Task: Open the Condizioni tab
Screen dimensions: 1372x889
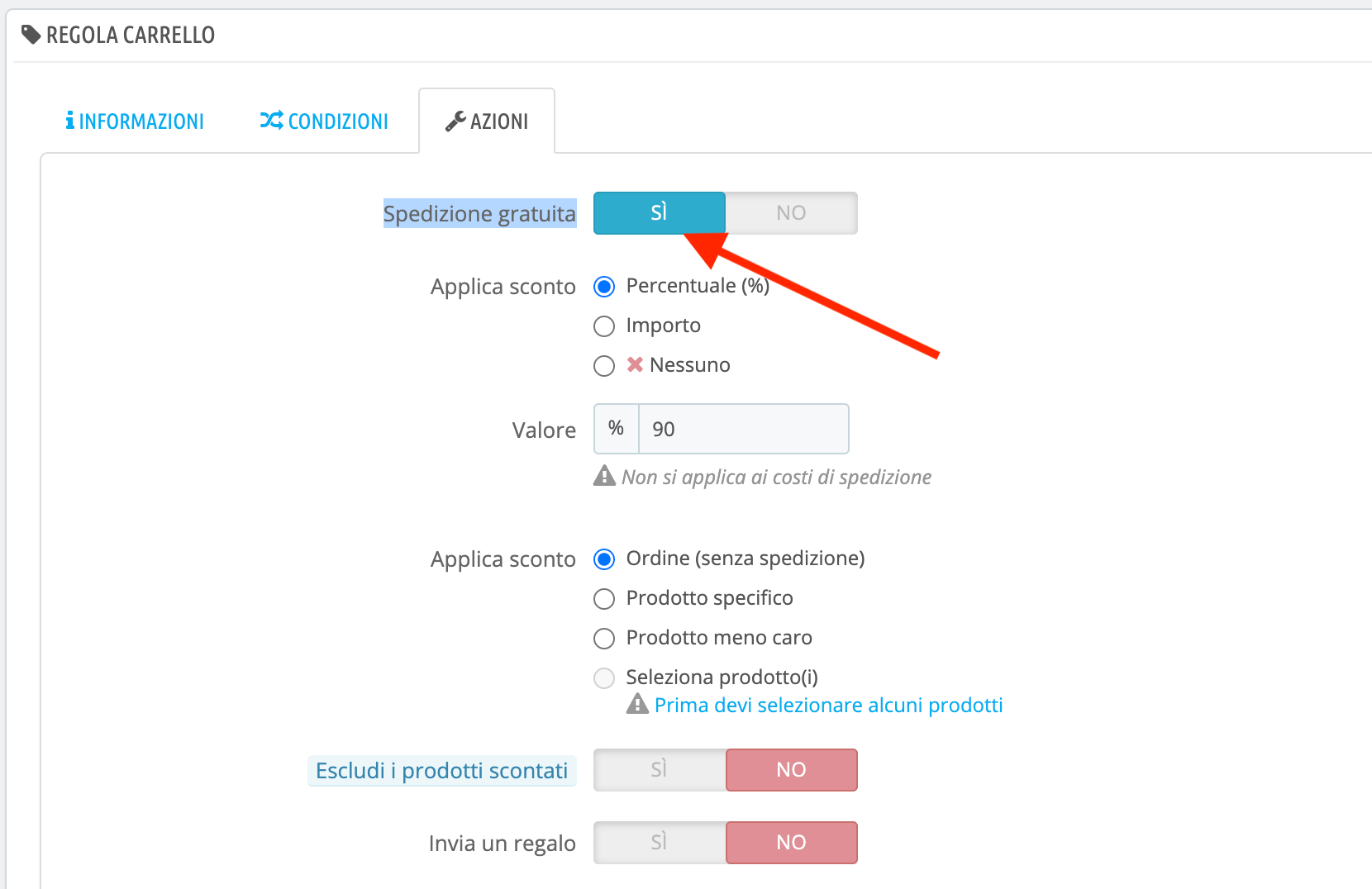Action: click(x=324, y=121)
